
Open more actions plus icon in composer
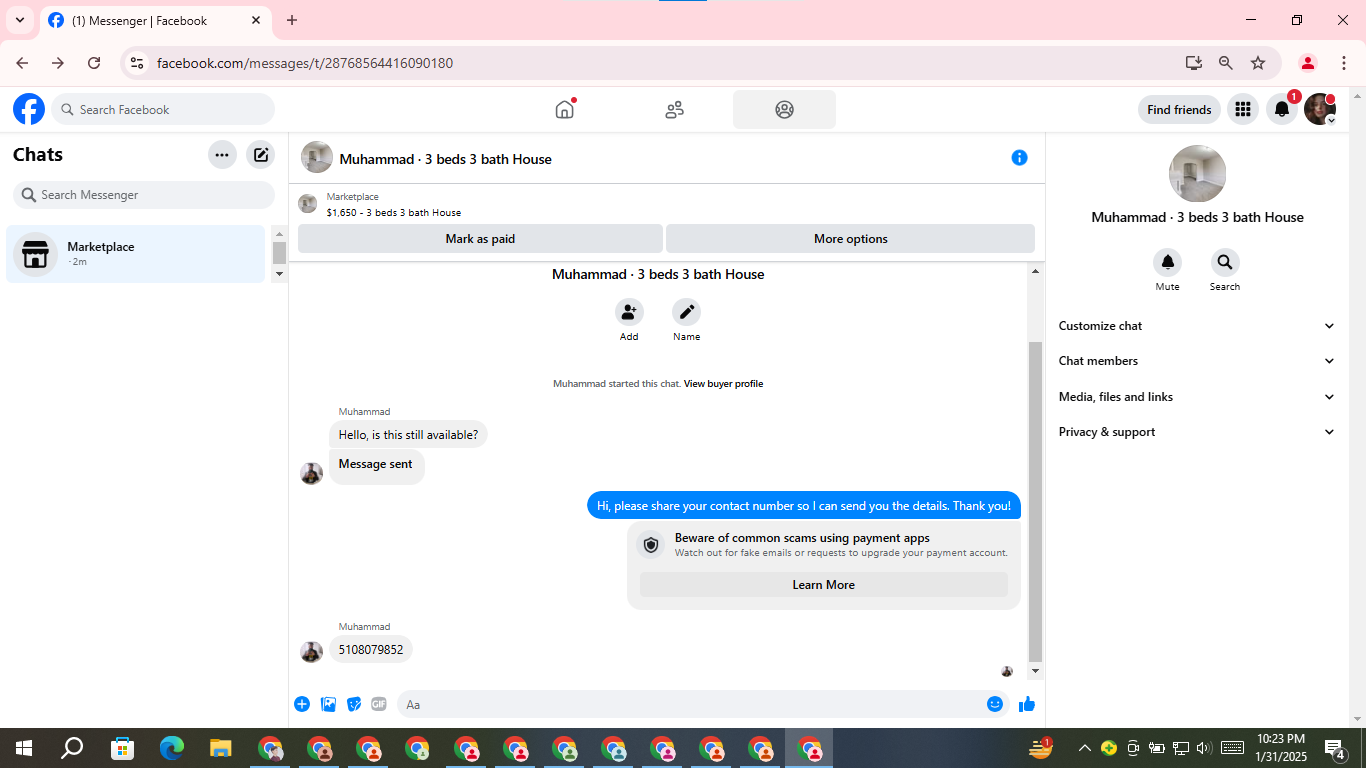302,704
